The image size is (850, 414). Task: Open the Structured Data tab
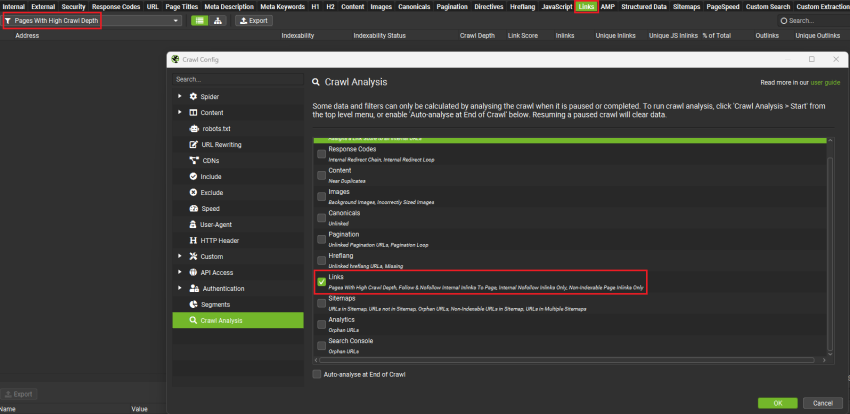tap(643, 7)
